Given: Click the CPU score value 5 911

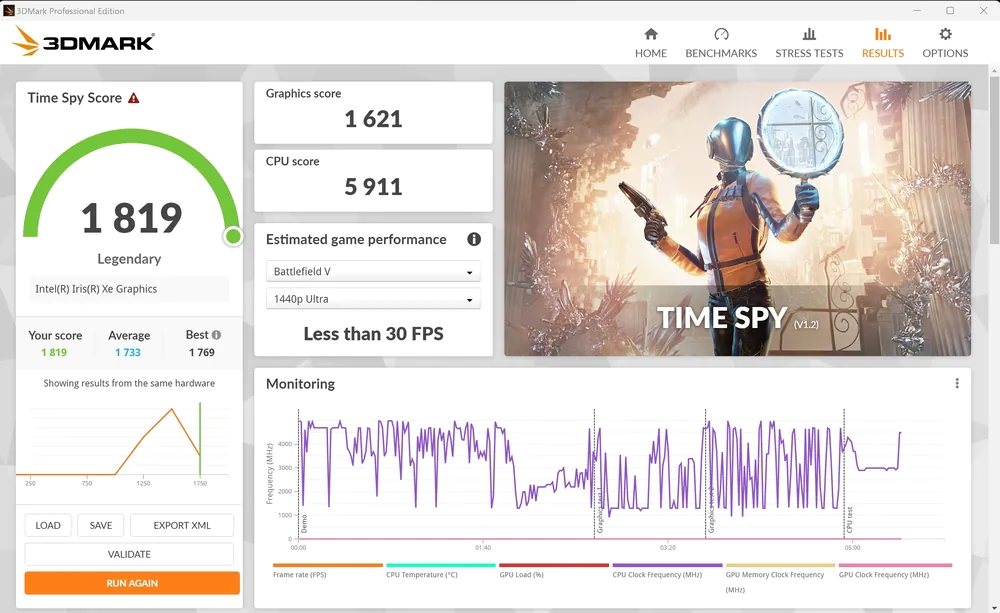Looking at the screenshot, I should click(x=373, y=187).
